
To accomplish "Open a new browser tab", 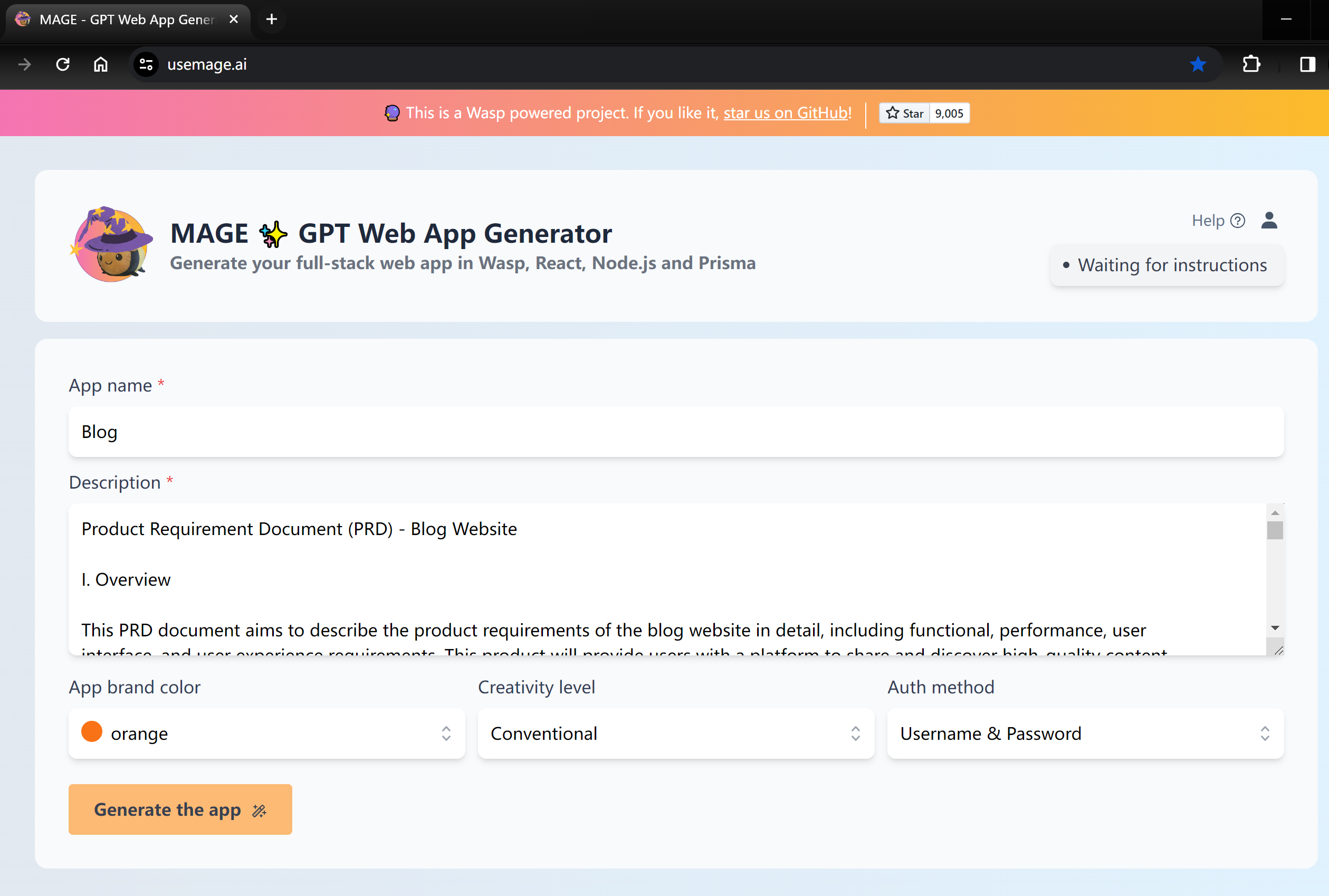I will [x=272, y=20].
